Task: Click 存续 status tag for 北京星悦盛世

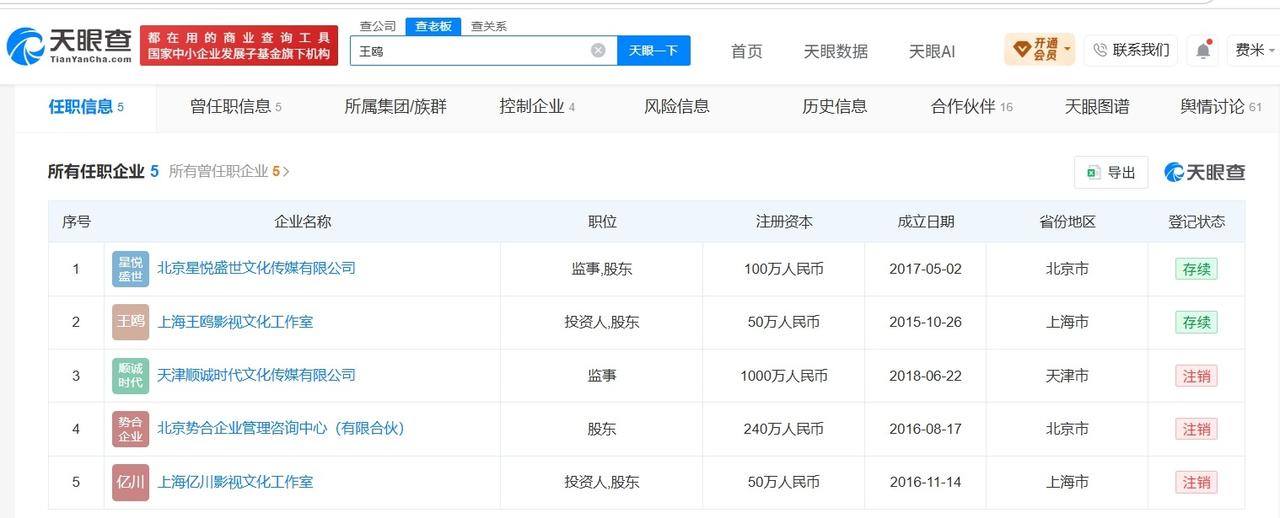Action: click(x=1196, y=269)
